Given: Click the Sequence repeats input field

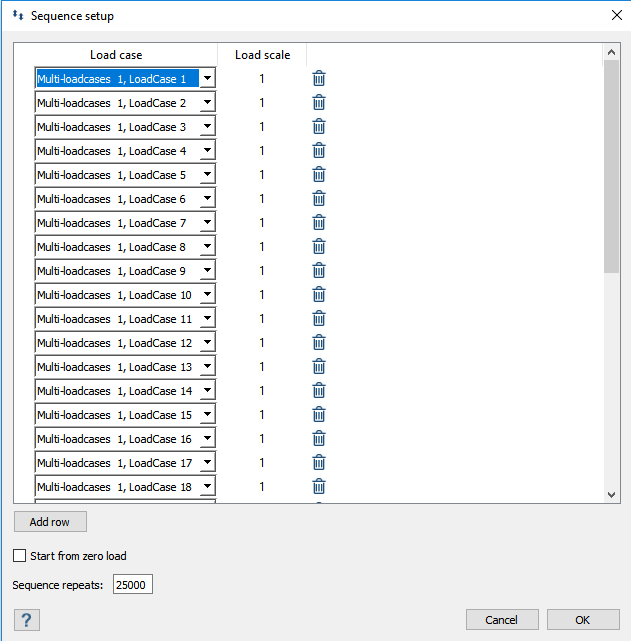Looking at the screenshot, I should (132, 585).
